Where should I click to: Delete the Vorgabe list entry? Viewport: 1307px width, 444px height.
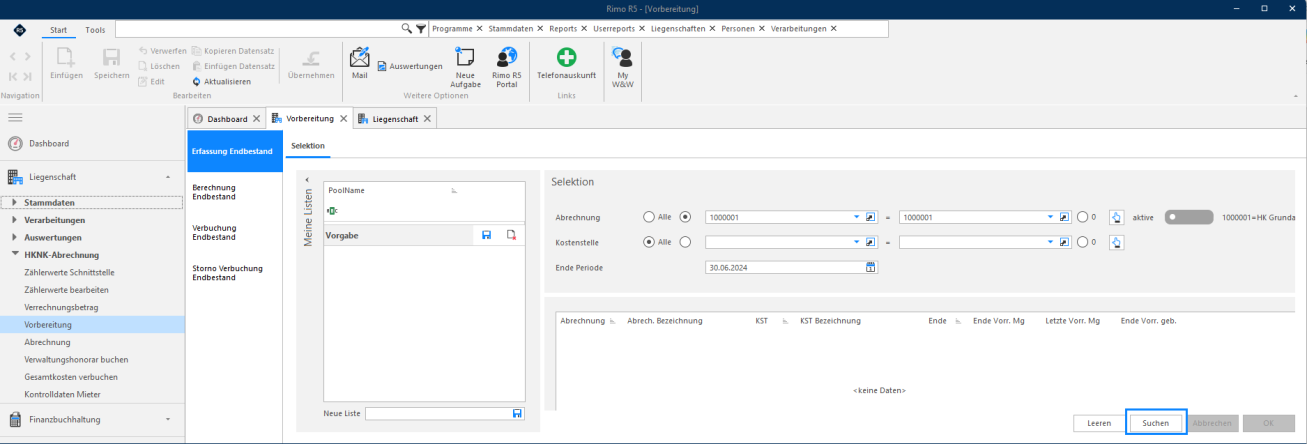(x=511, y=235)
